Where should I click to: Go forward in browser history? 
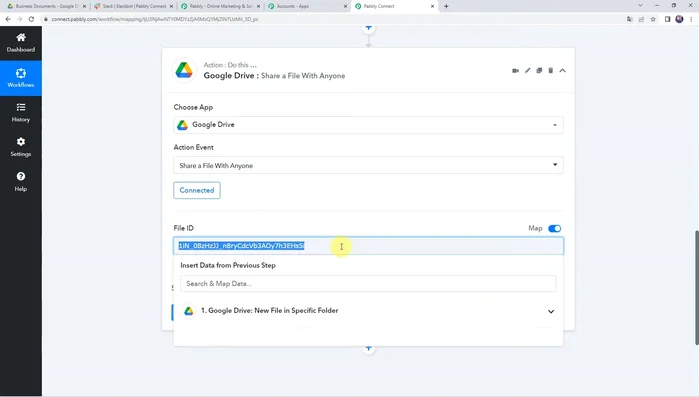coord(20,19)
